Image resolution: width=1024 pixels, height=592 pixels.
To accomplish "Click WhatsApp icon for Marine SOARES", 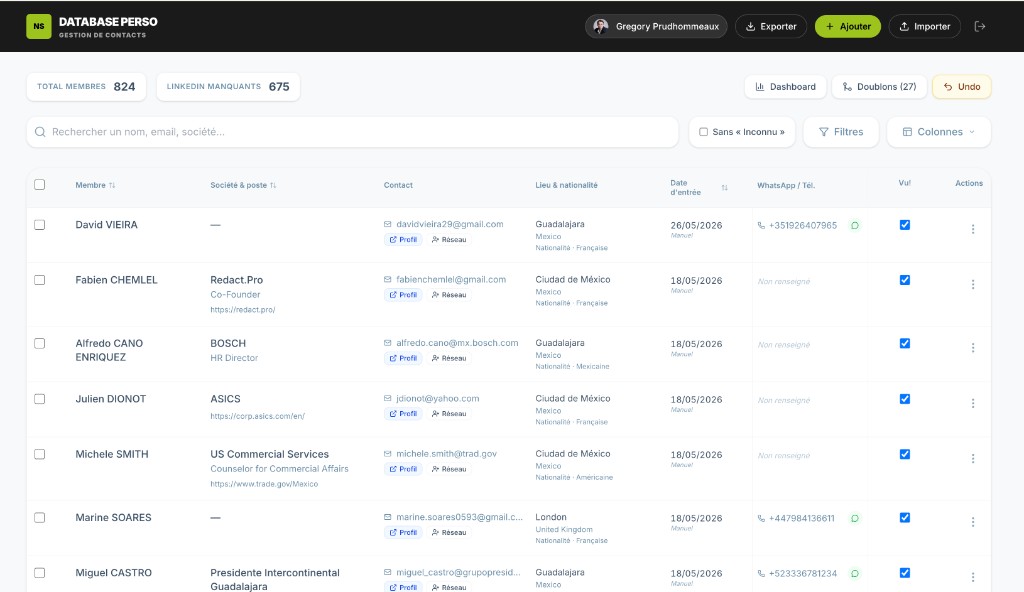I will click(854, 518).
